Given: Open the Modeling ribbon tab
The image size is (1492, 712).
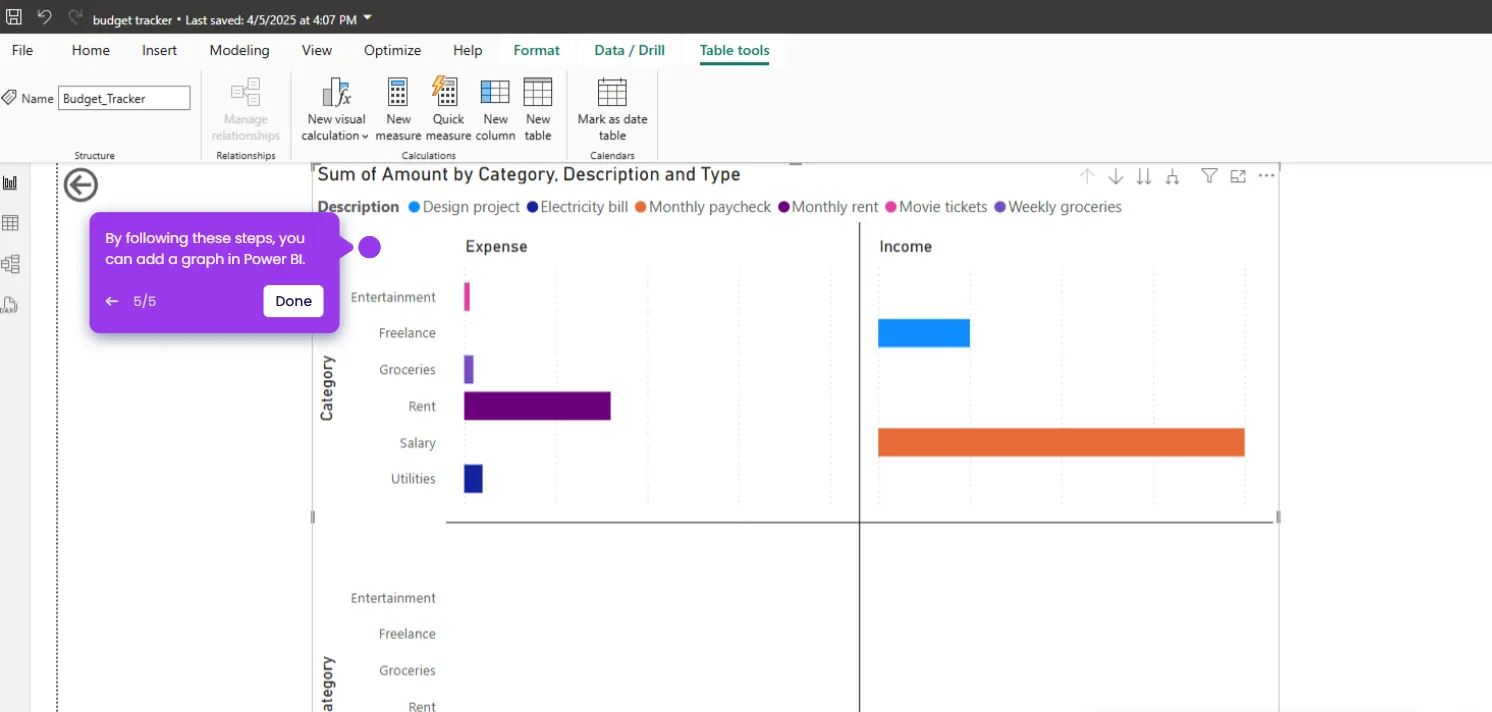Looking at the screenshot, I should (x=239, y=50).
